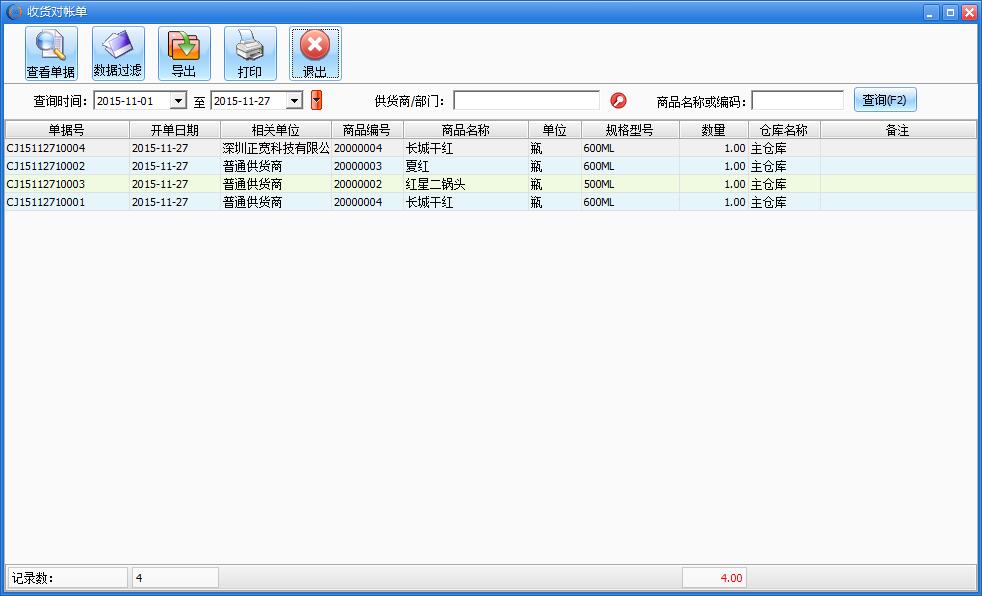Focus the 供货商/部门 input field
The height and width of the screenshot is (596, 982).
pos(526,101)
